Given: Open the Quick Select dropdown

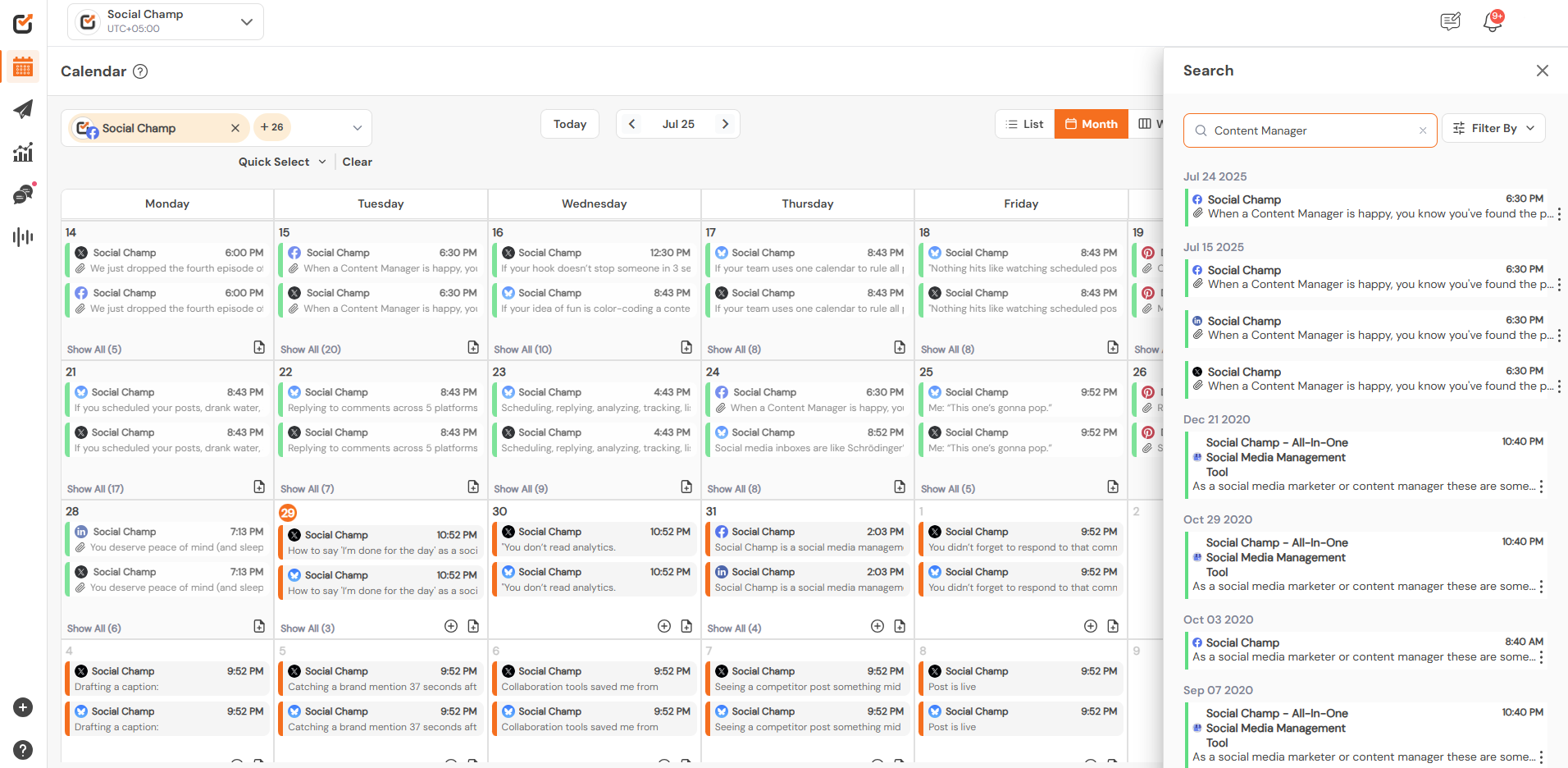Looking at the screenshot, I should pyautogui.click(x=282, y=162).
